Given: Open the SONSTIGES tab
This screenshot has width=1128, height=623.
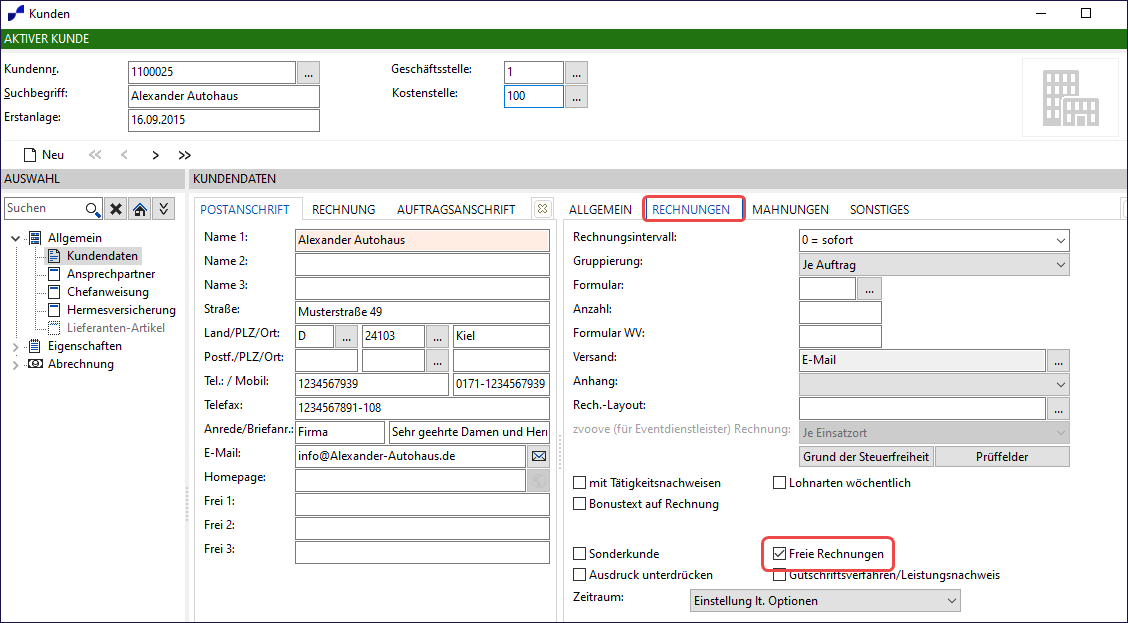Looking at the screenshot, I should pyautogui.click(x=879, y=209).
